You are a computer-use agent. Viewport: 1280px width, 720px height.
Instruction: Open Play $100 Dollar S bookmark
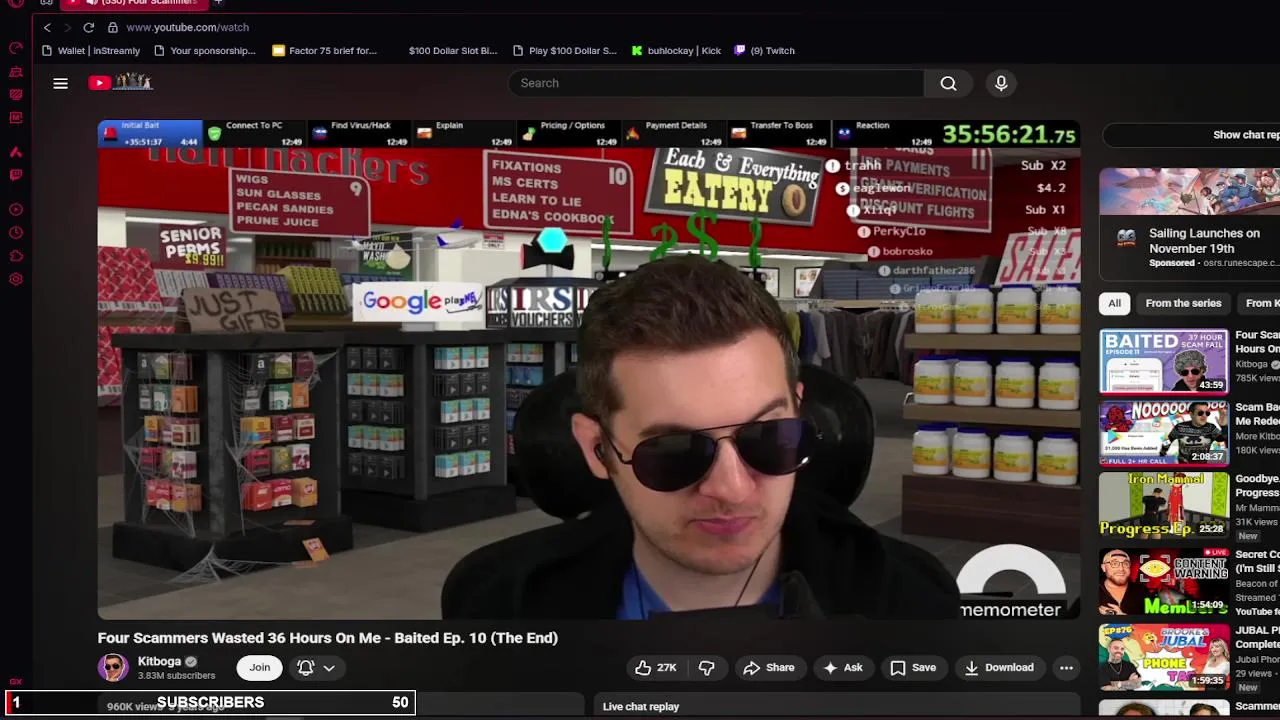coord(565,50)
